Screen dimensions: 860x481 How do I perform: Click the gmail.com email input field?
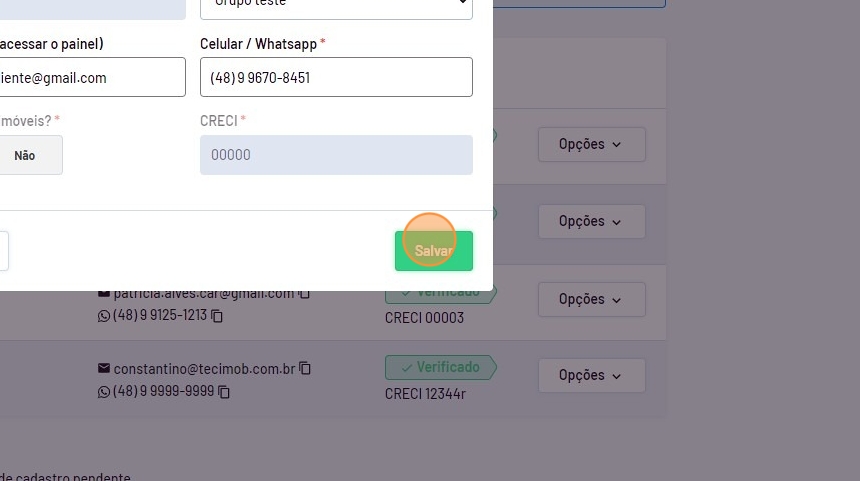tap(92, 77)
